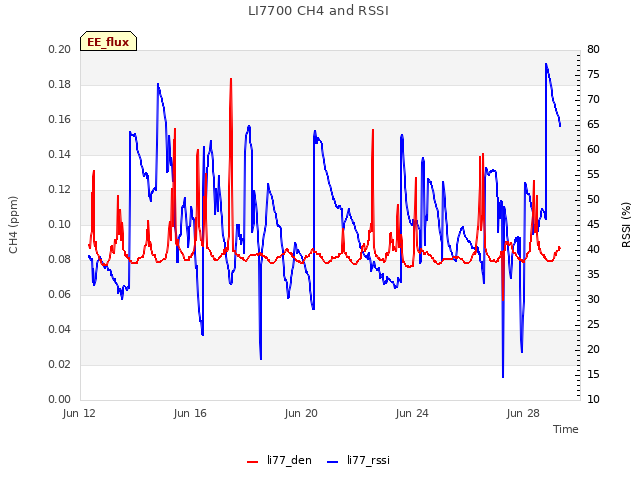Click the RSSI (%) axis label
This screenshot has width=640, height=480.
pos(626,224)
